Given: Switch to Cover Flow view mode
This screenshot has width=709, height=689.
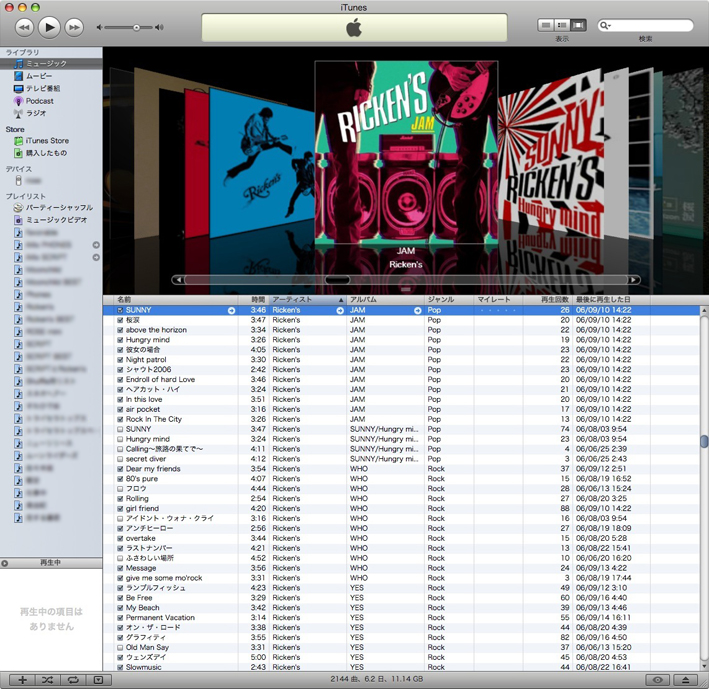Looking at the screenshot, I should coord(578,25).
